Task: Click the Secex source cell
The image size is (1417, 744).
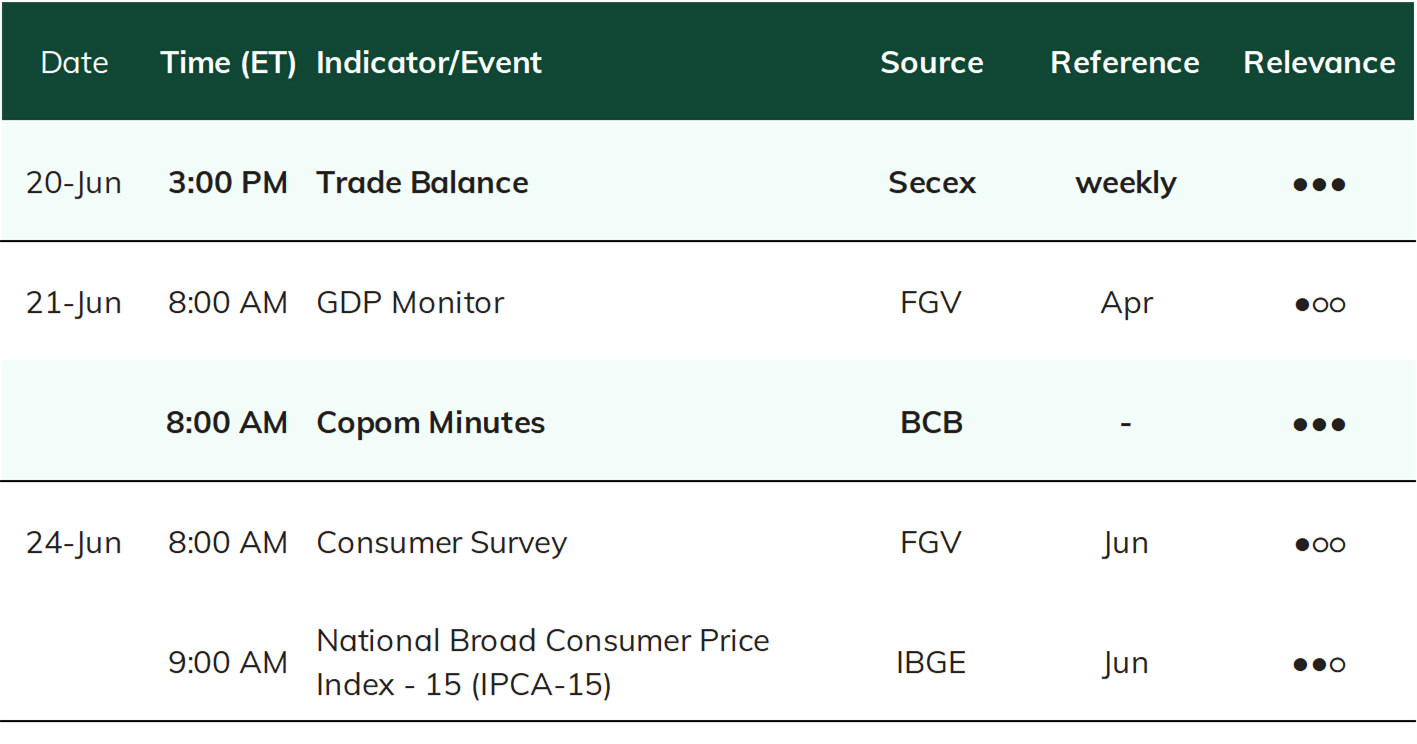Action: pyautogui.click(x=931, y=182)
